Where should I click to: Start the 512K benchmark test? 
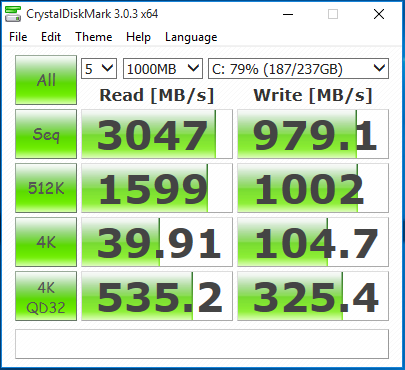pyautogui.click(x=46, y=188)
